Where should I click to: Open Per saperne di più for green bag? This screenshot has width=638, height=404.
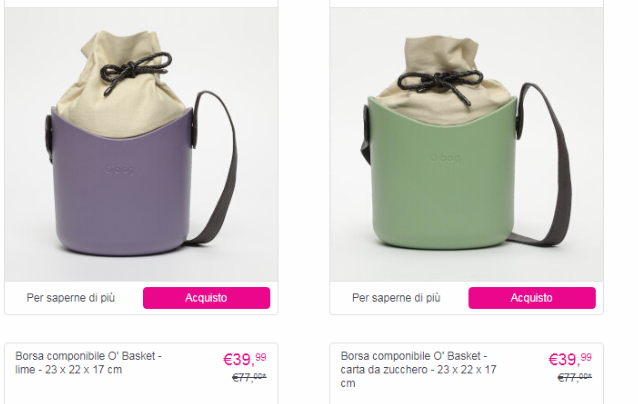tap(396, 298)
